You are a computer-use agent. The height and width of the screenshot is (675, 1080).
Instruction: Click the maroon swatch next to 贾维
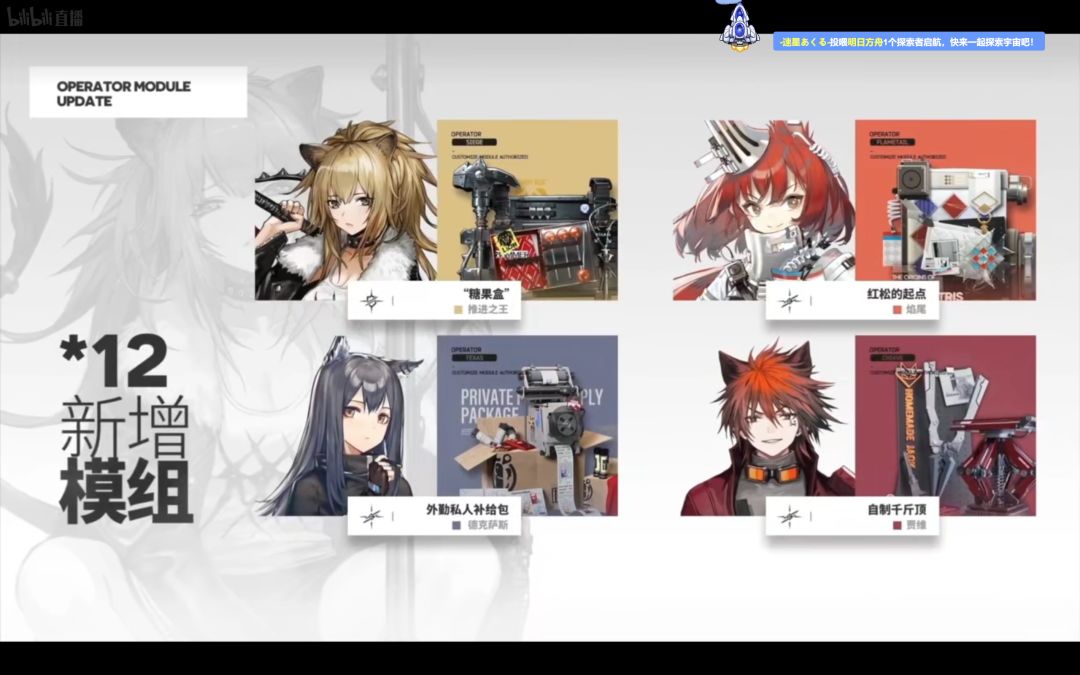pos(897,526)
